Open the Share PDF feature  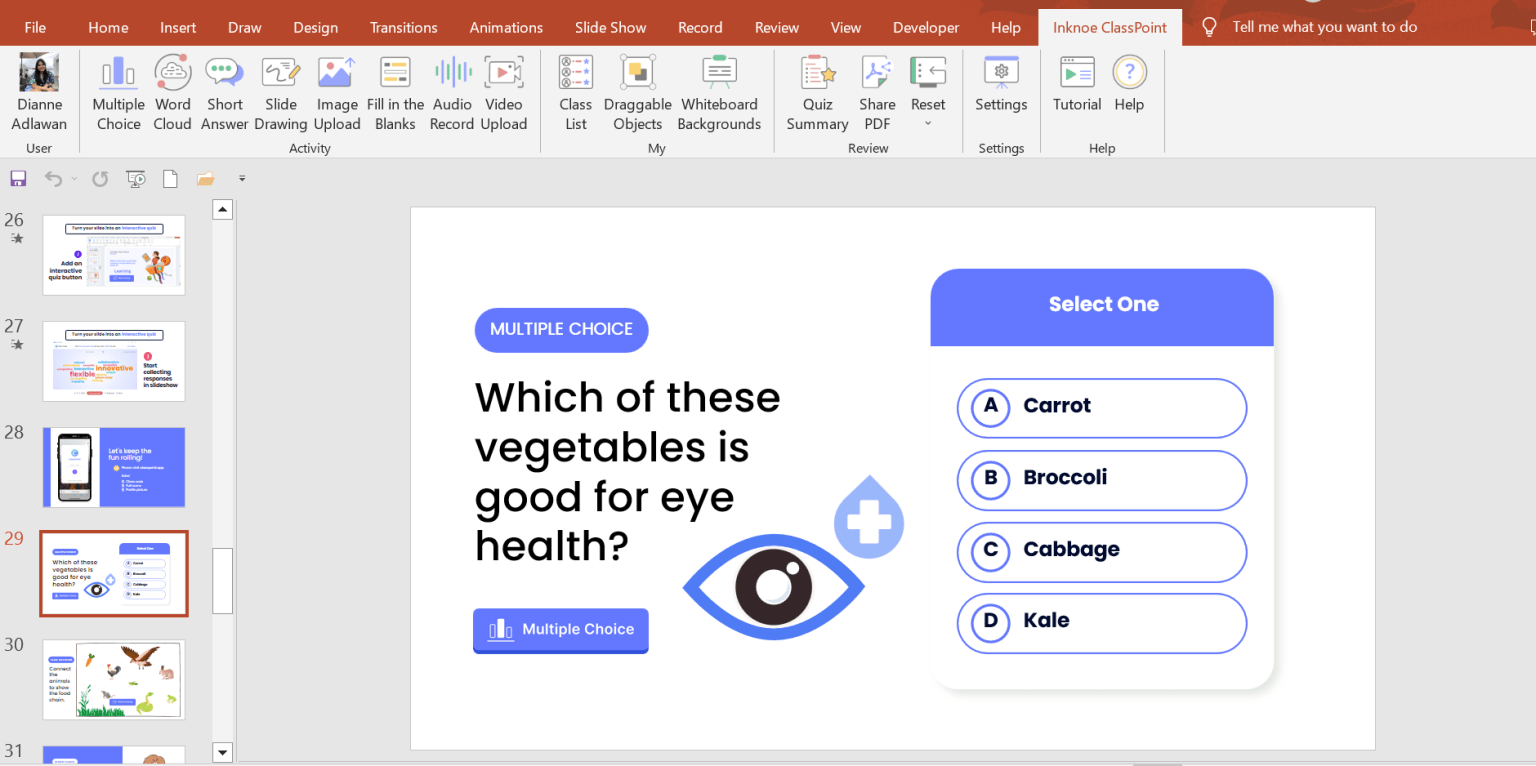(877, 90)
